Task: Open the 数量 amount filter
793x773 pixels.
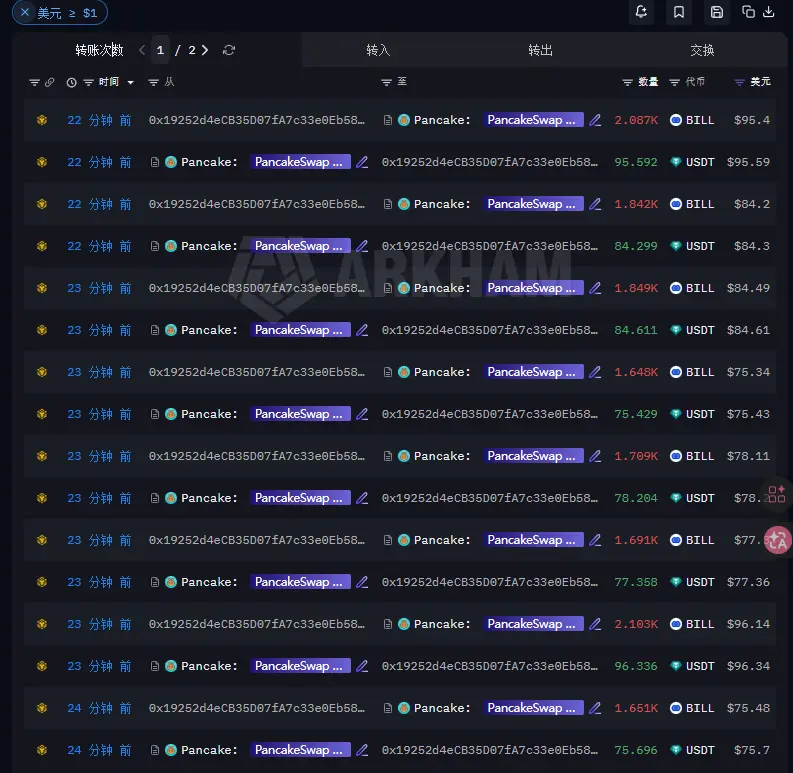Action: [627, 82]
